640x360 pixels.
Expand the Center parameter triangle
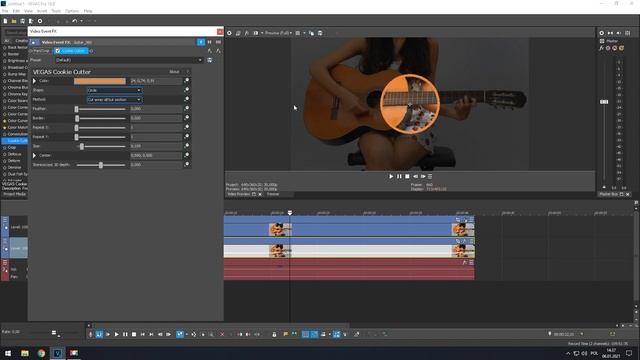35,156
